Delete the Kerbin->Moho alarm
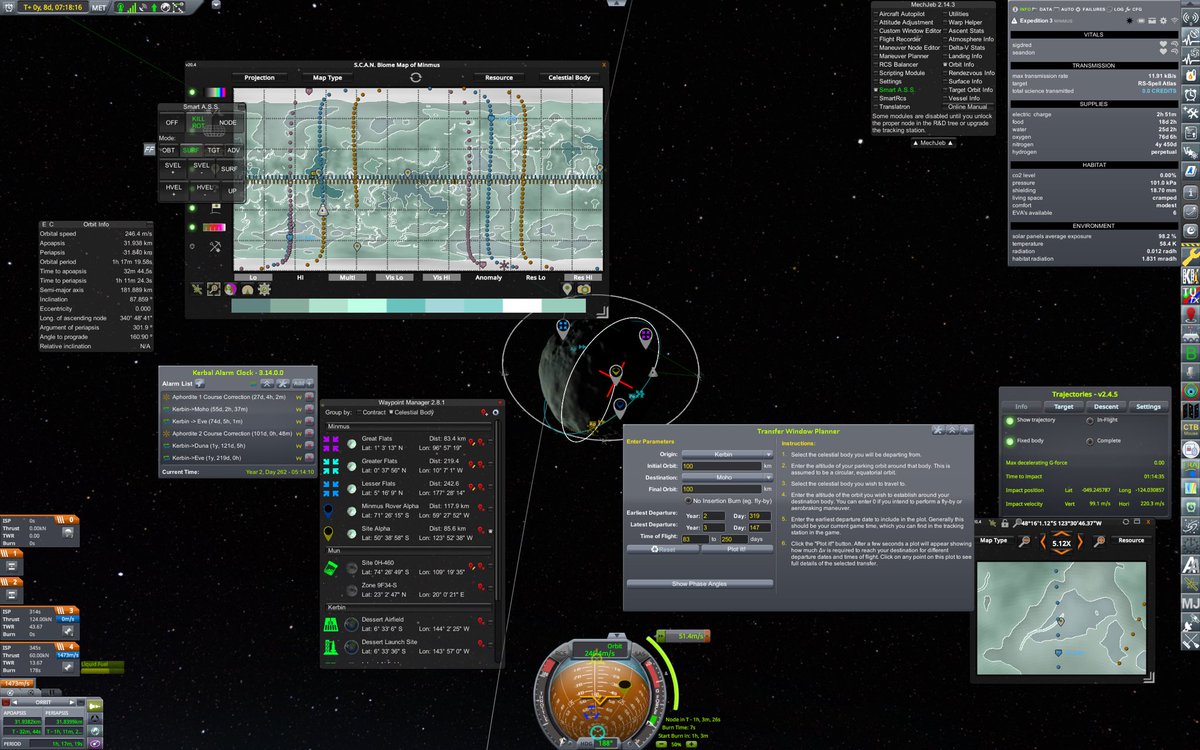 pyautogui.click(x=309, y=410)
